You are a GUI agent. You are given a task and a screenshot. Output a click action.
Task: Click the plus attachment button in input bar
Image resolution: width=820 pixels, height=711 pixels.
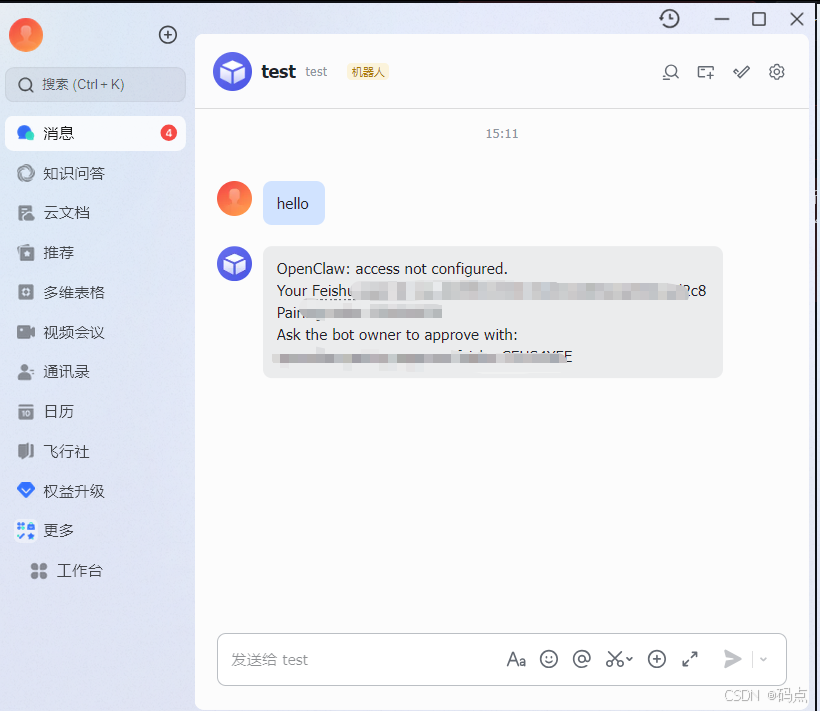pyautogui.click(x=657, y=659)
